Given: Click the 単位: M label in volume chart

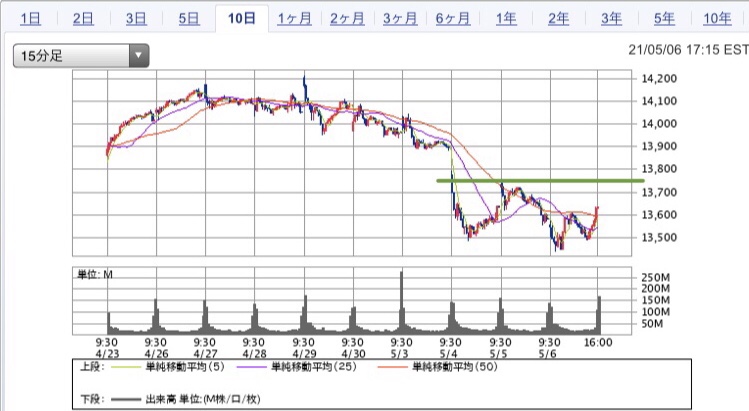Looking at the screenshot, I should click(x=95, y=274).
